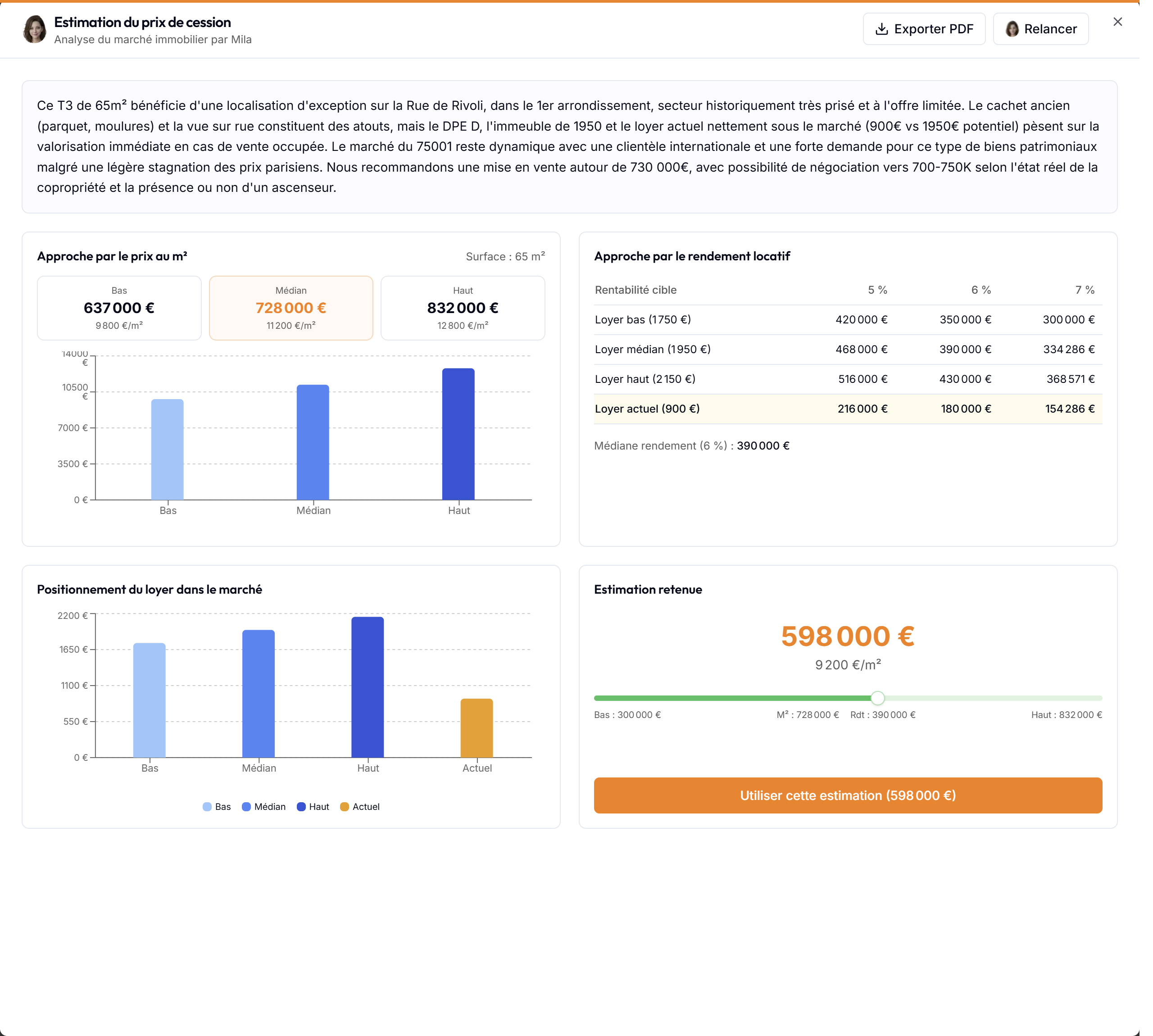Click the Haut bar in rent positioning chart

pos(368,687)
